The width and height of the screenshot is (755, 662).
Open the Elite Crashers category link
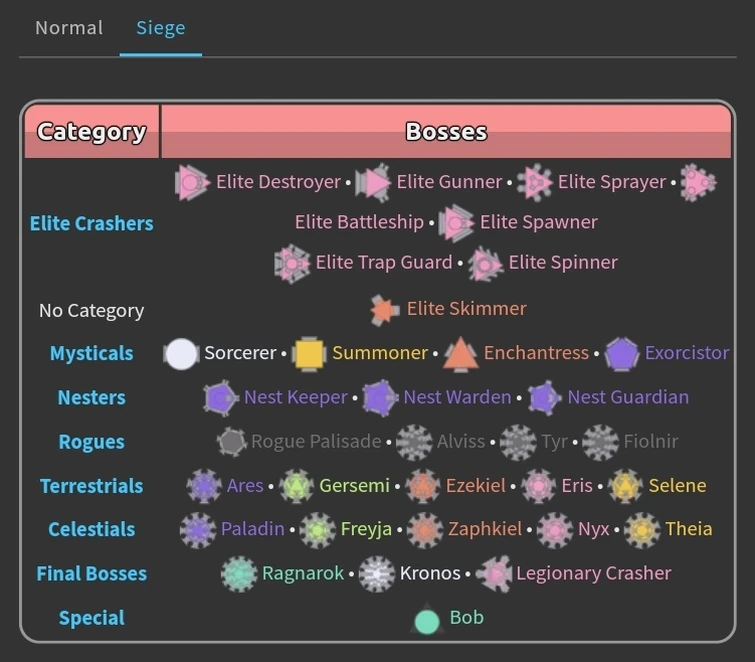(92, 223)
